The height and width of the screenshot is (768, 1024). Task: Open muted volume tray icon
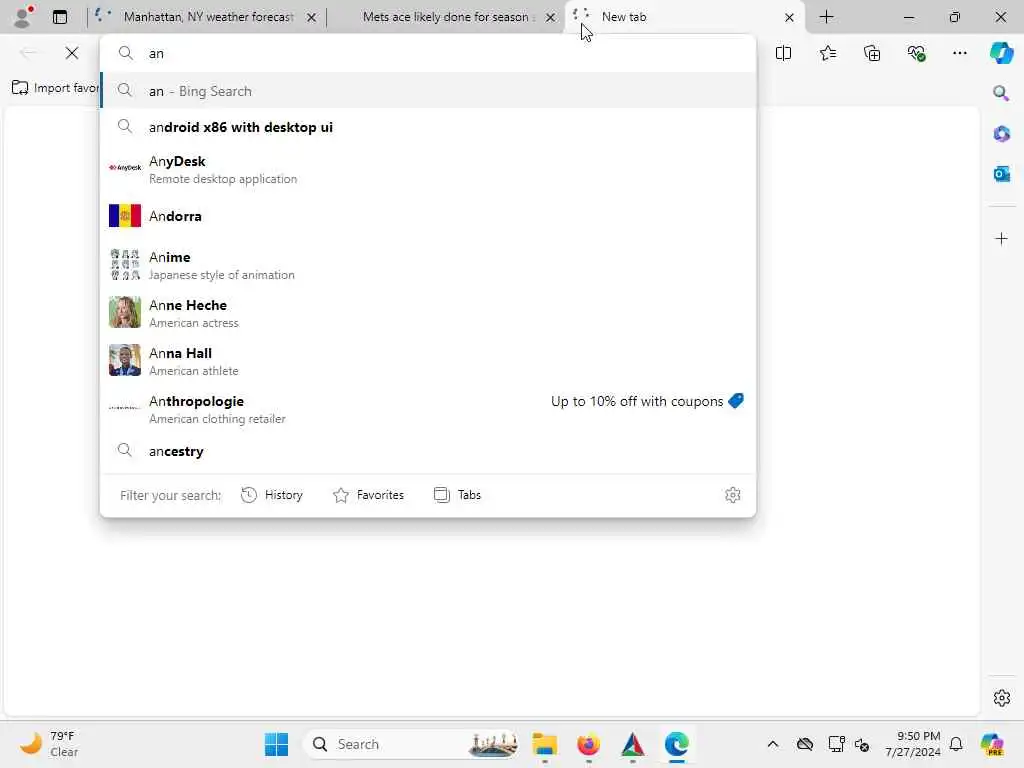click(x=862, y=744)
